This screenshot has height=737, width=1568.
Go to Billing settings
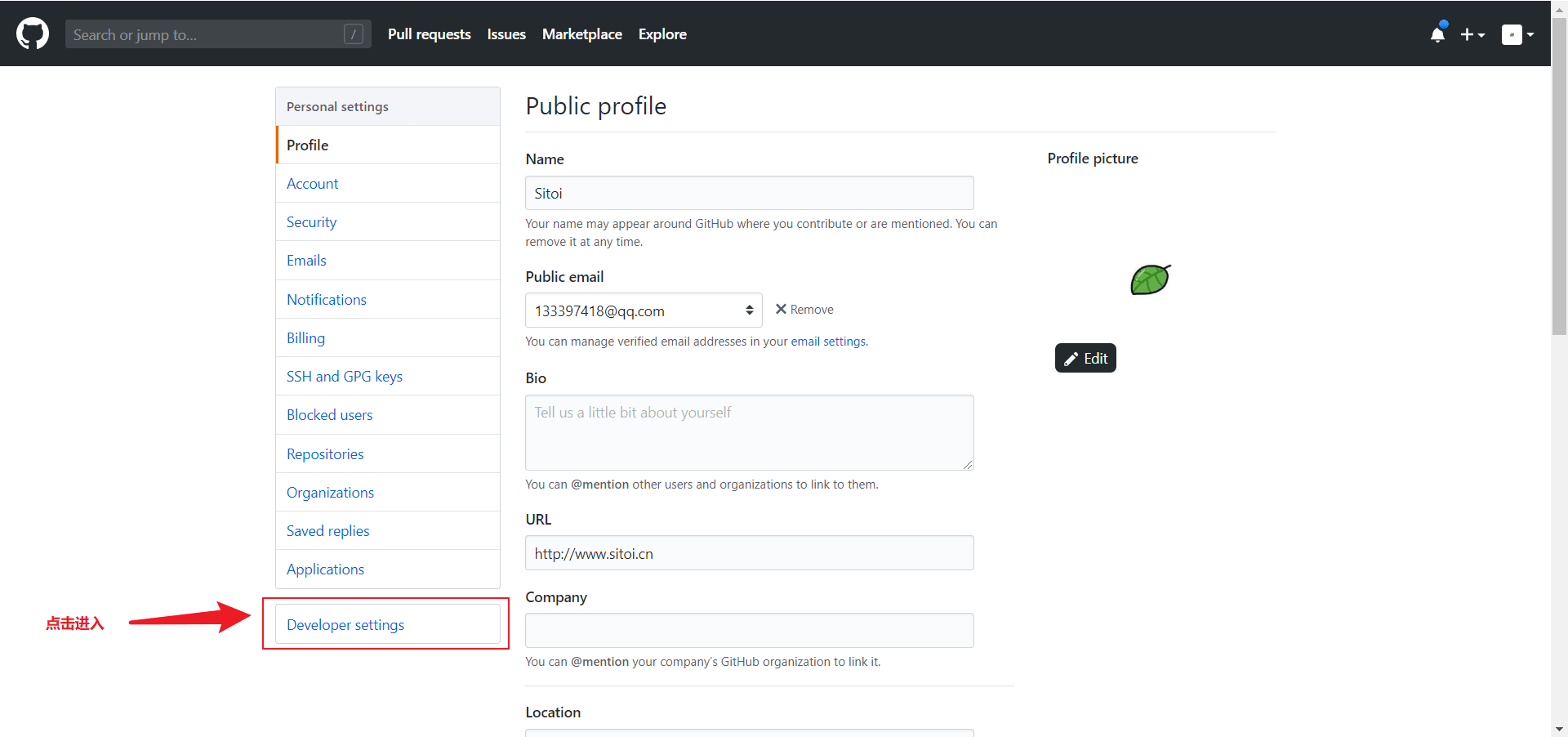coord(388,338)
